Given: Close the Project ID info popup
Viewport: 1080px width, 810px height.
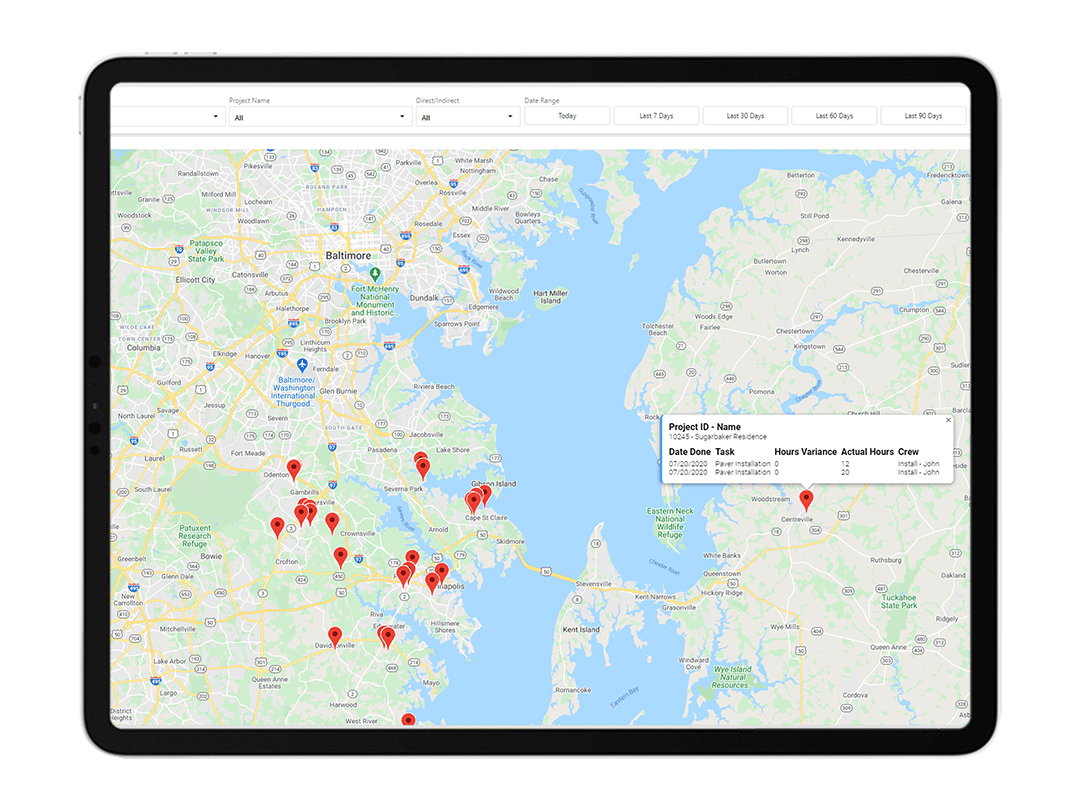Looking at the screenshot, I should click(x=948, y=420).
